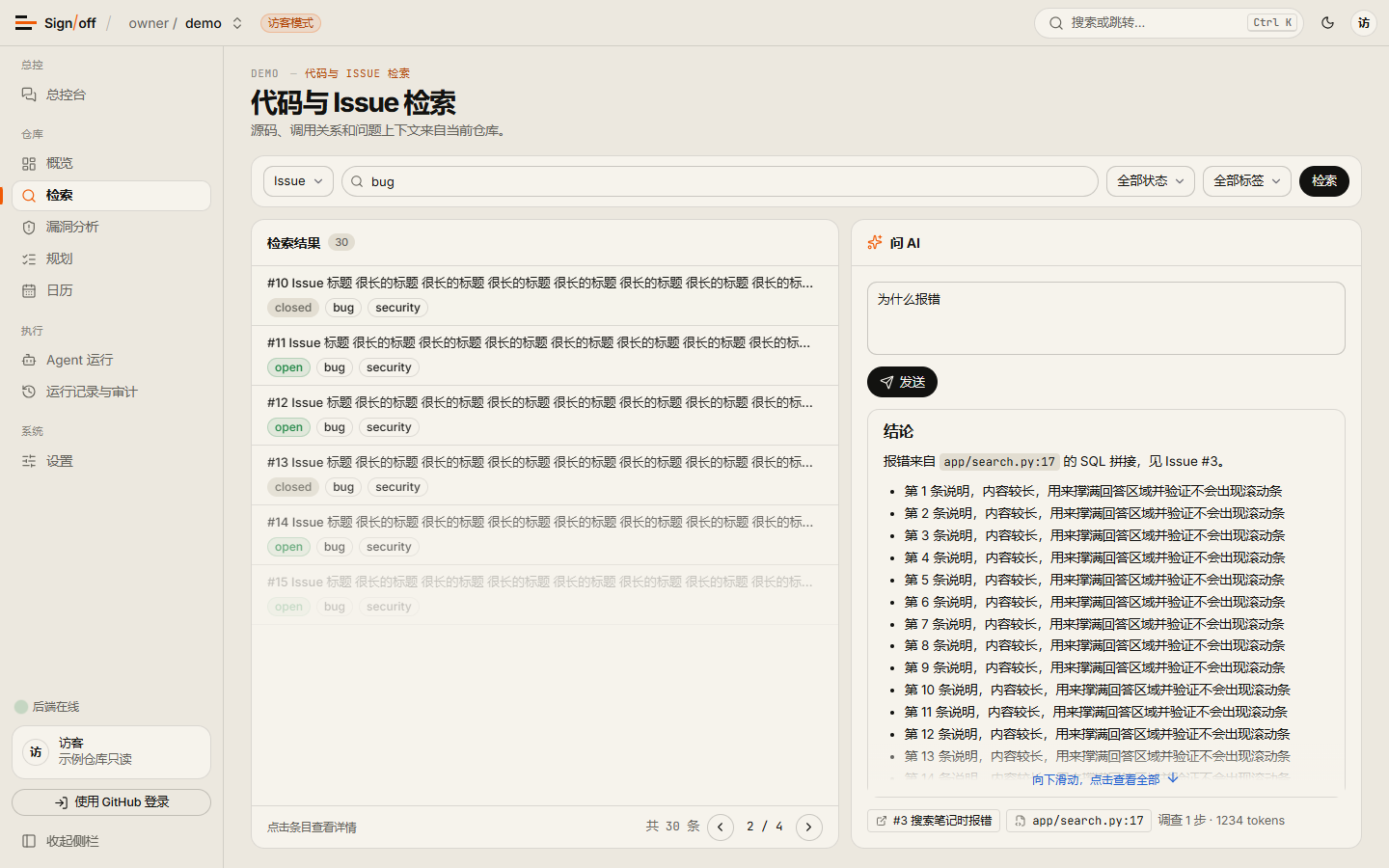Click the Agent 运行 robot icon
1389x868 pixels.
(x=29, y=361)
